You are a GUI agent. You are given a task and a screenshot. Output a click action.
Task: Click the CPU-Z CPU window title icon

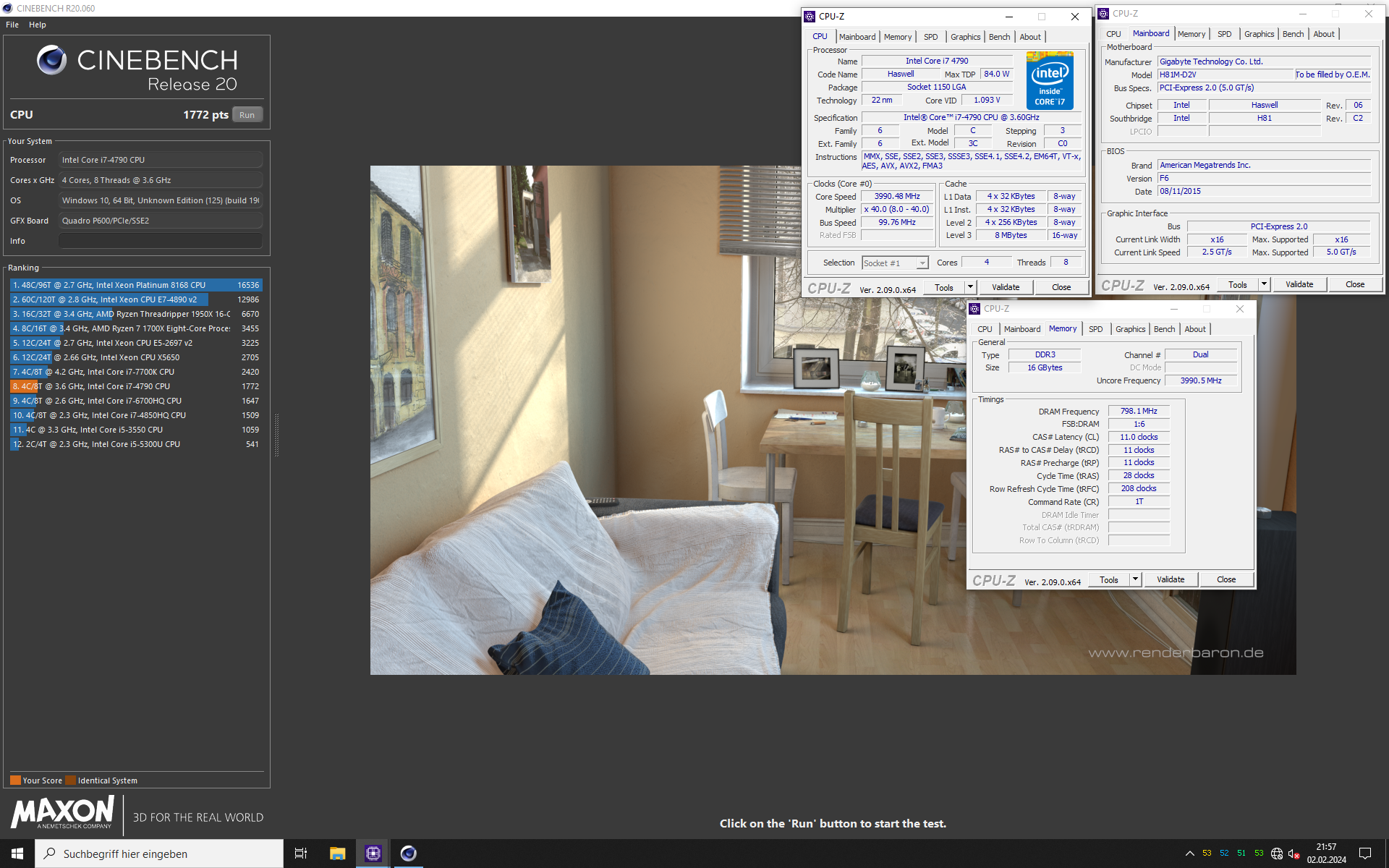[x=810, y=17]
